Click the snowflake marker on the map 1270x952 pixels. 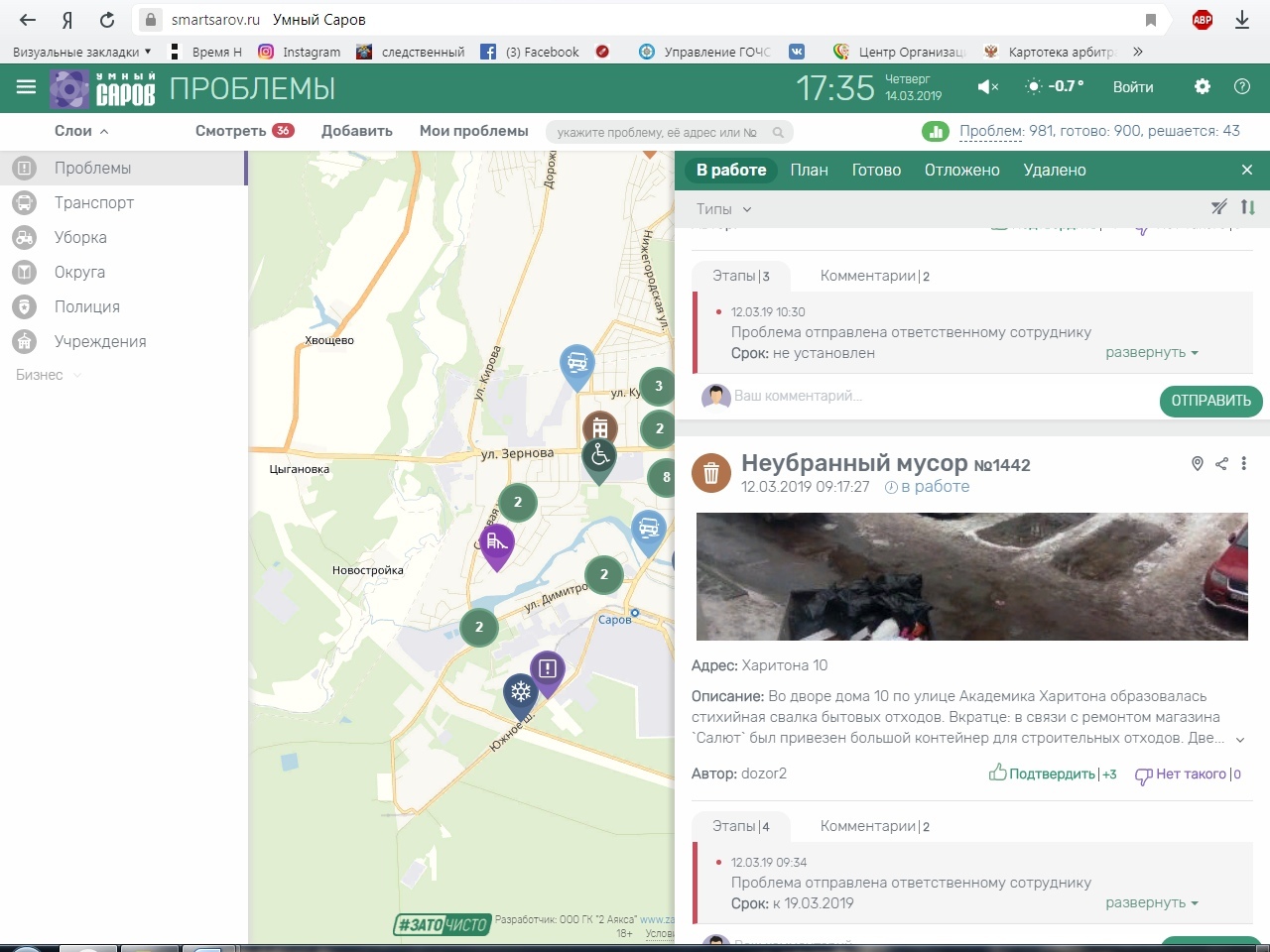pyautogui.click(x=521, y=693)
